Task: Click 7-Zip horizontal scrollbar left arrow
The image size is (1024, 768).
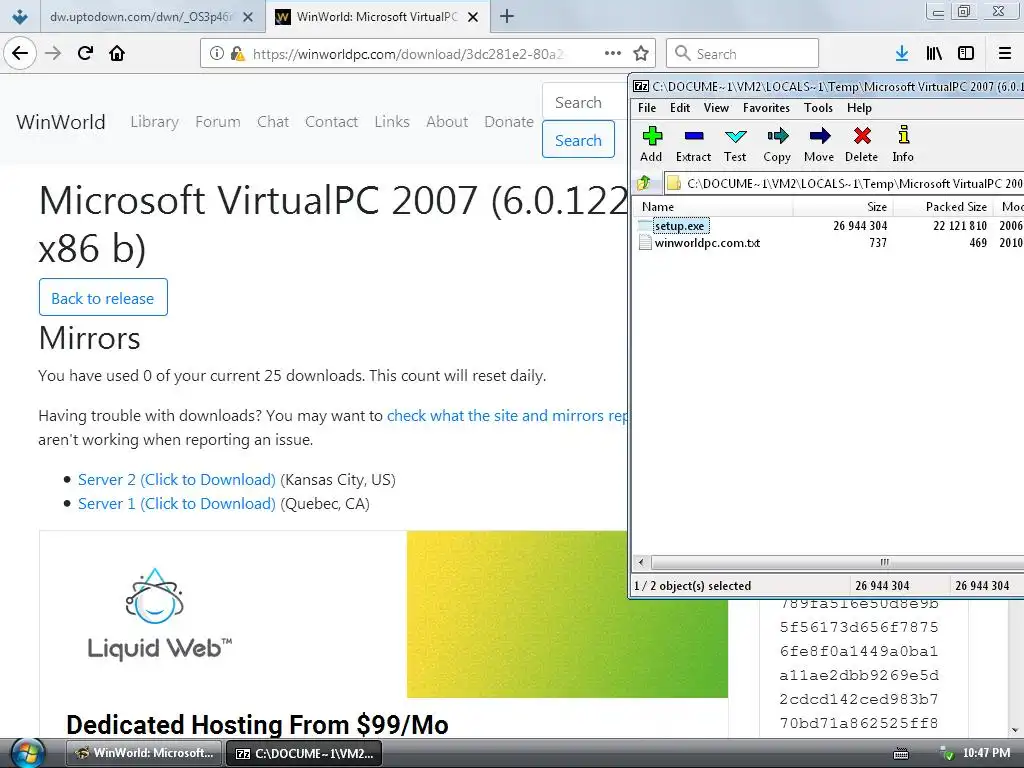Action: (x=641, y=562)
